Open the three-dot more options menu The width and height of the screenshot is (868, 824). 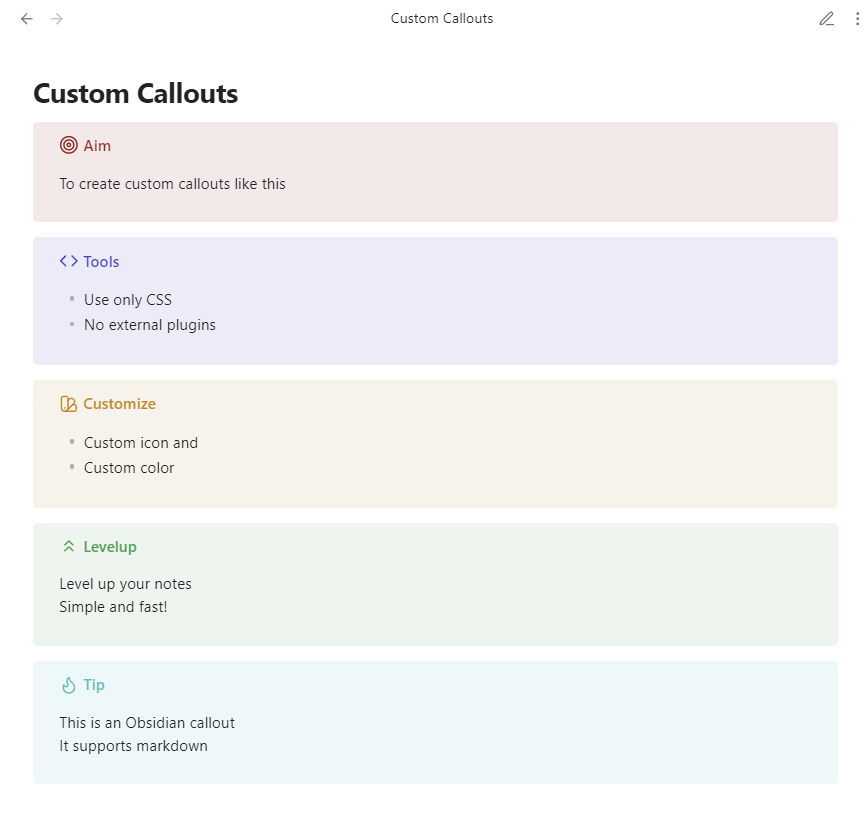pos(858,18)
